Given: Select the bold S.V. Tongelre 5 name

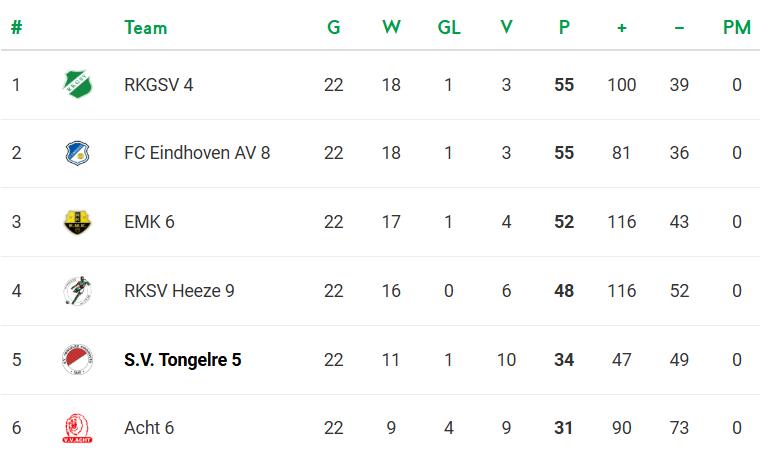Looking at the screenshot, I should (182, 360).
